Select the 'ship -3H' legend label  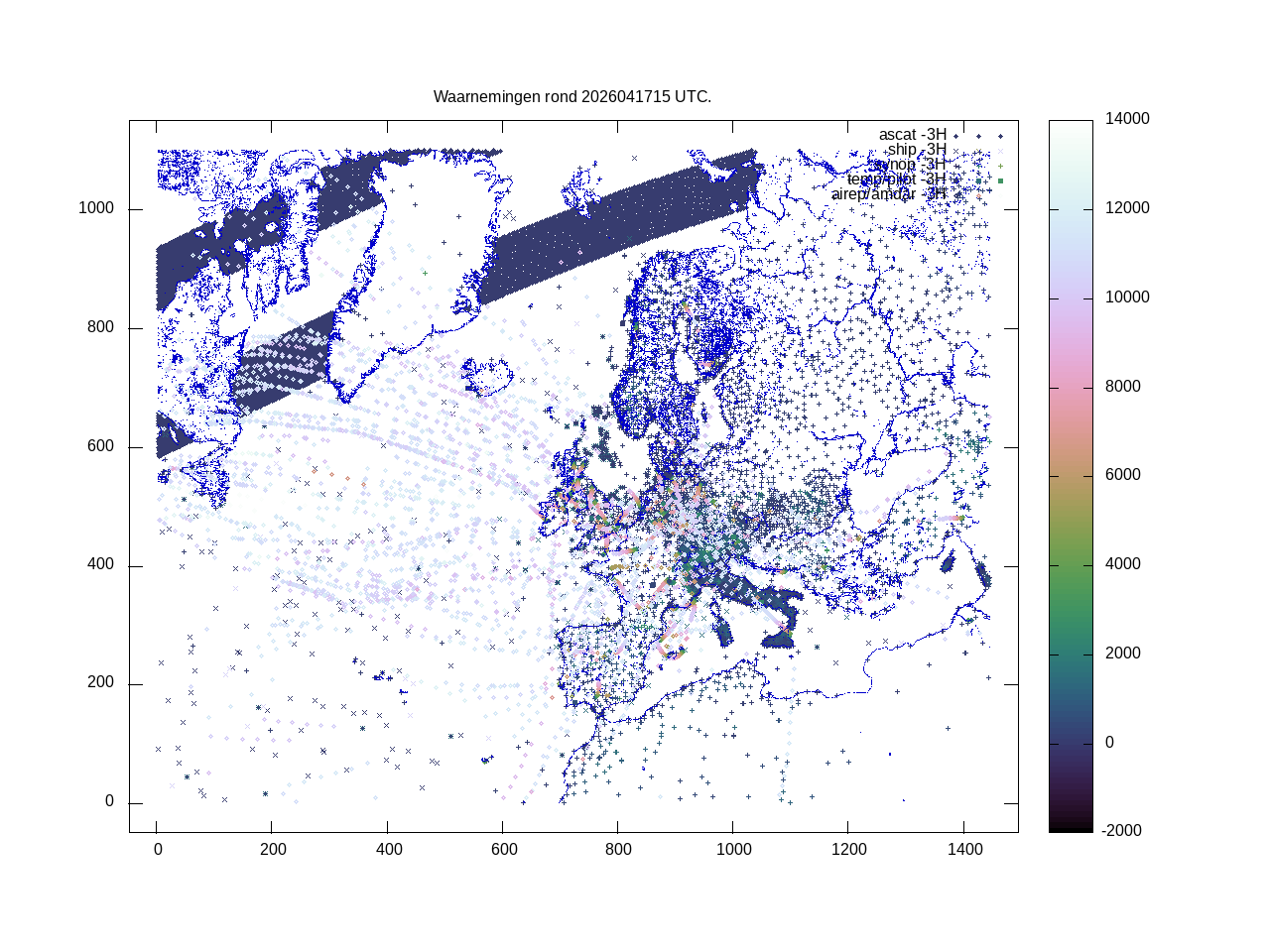[916, 150]
